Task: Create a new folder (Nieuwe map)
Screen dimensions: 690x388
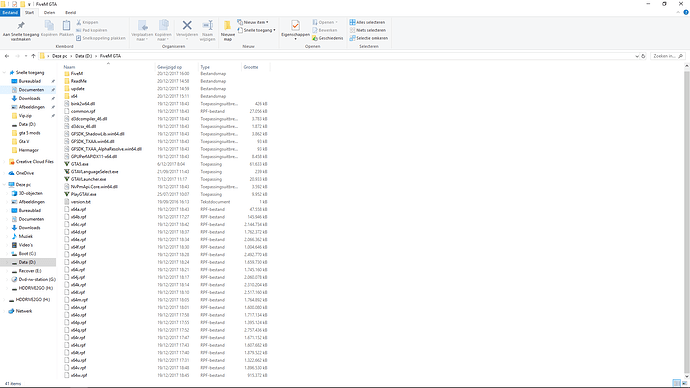Action: point(228,30)
